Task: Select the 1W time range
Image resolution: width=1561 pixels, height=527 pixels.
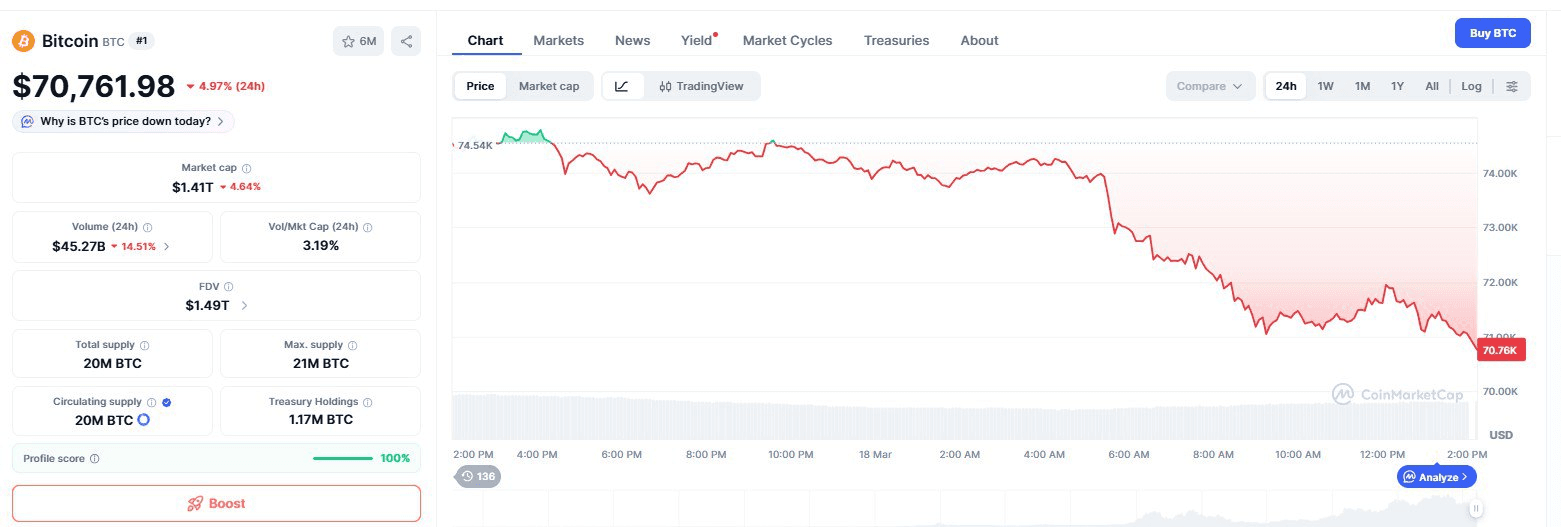Action: [1325, 86]
